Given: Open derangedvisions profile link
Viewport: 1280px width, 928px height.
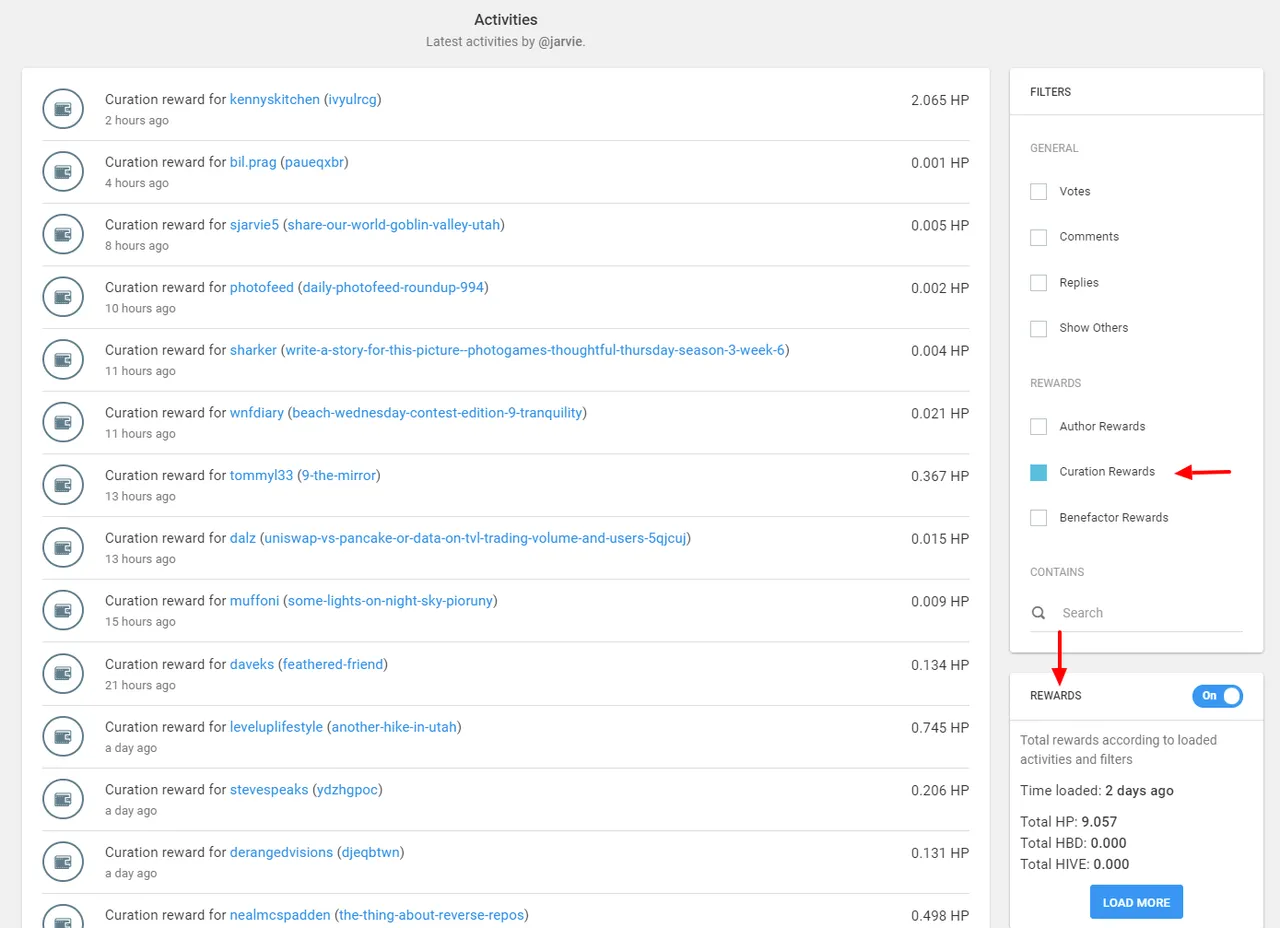Looking at the screenshot, I should [x=281, y=852].
